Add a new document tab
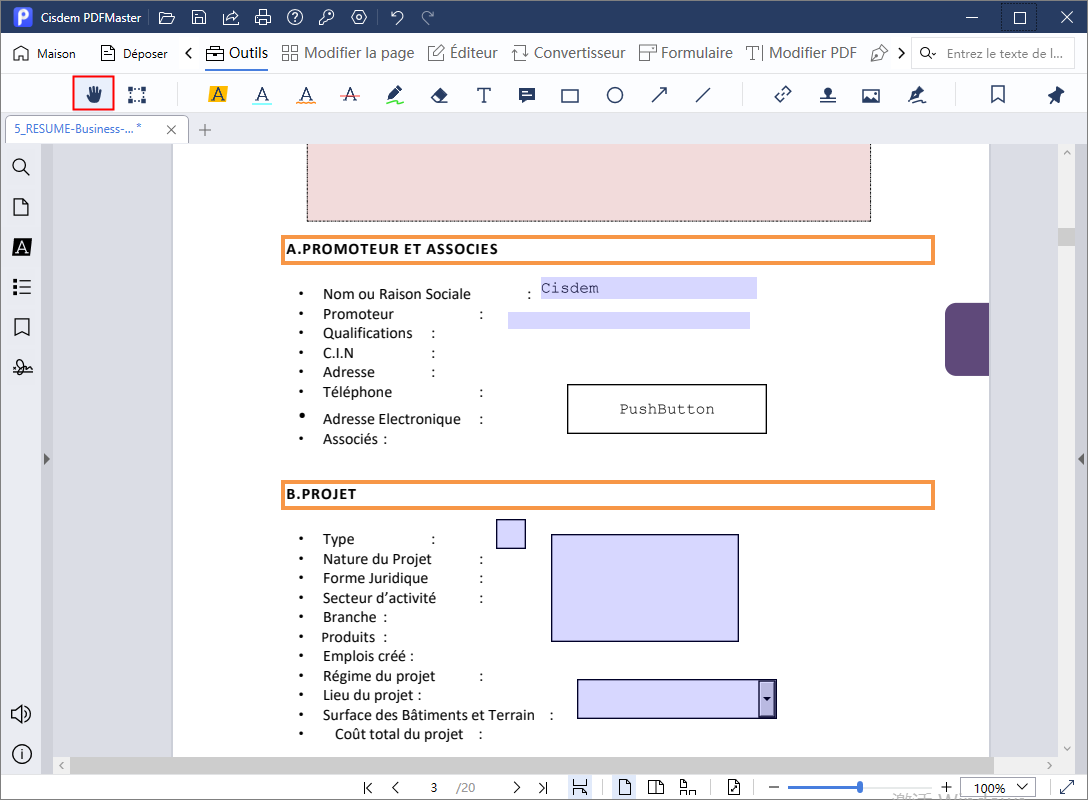Viewport: 1088px width, 800px height. 205,130
